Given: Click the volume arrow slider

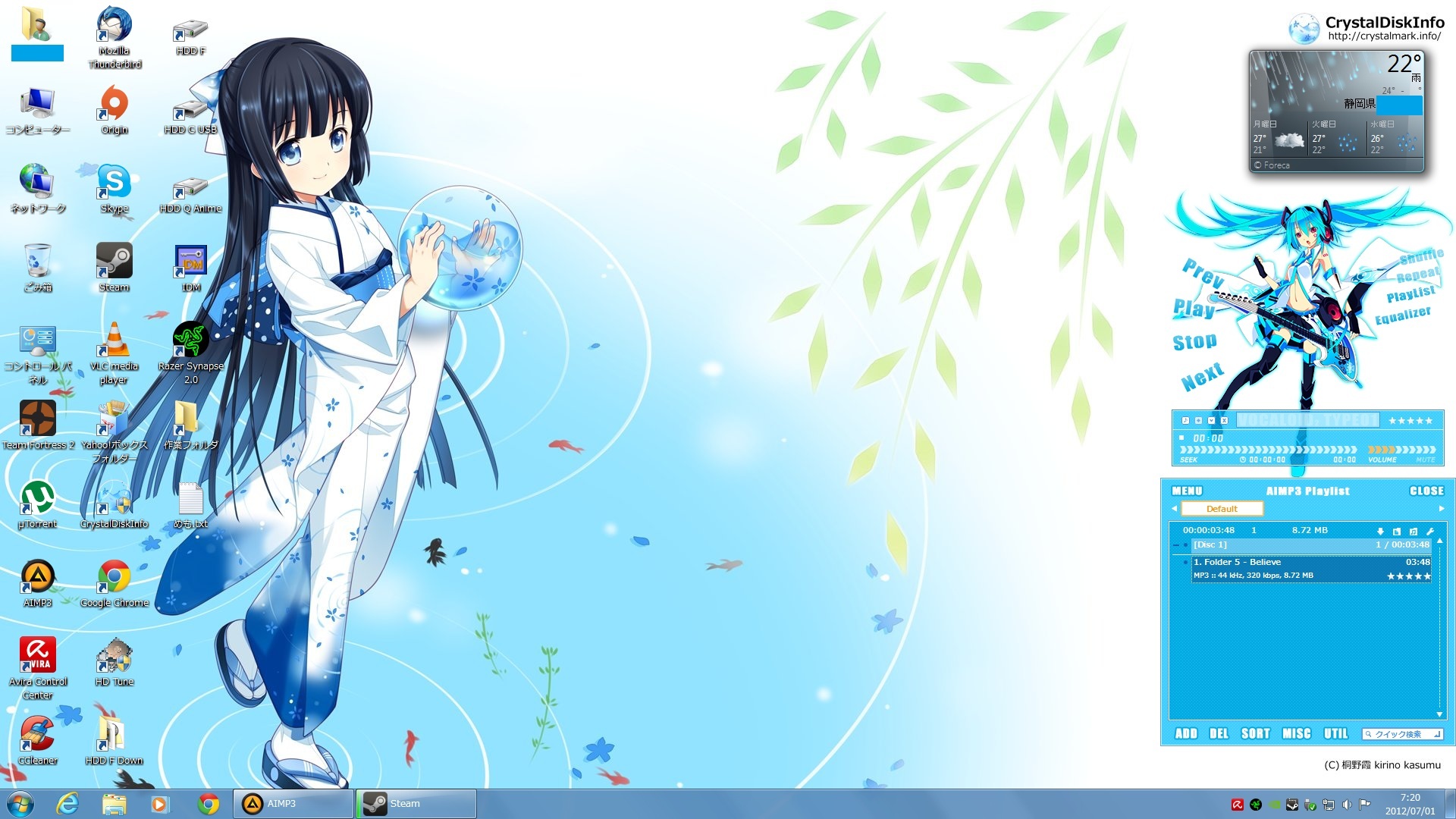Looking at the screenshot, I should (x=1401, y=450).
